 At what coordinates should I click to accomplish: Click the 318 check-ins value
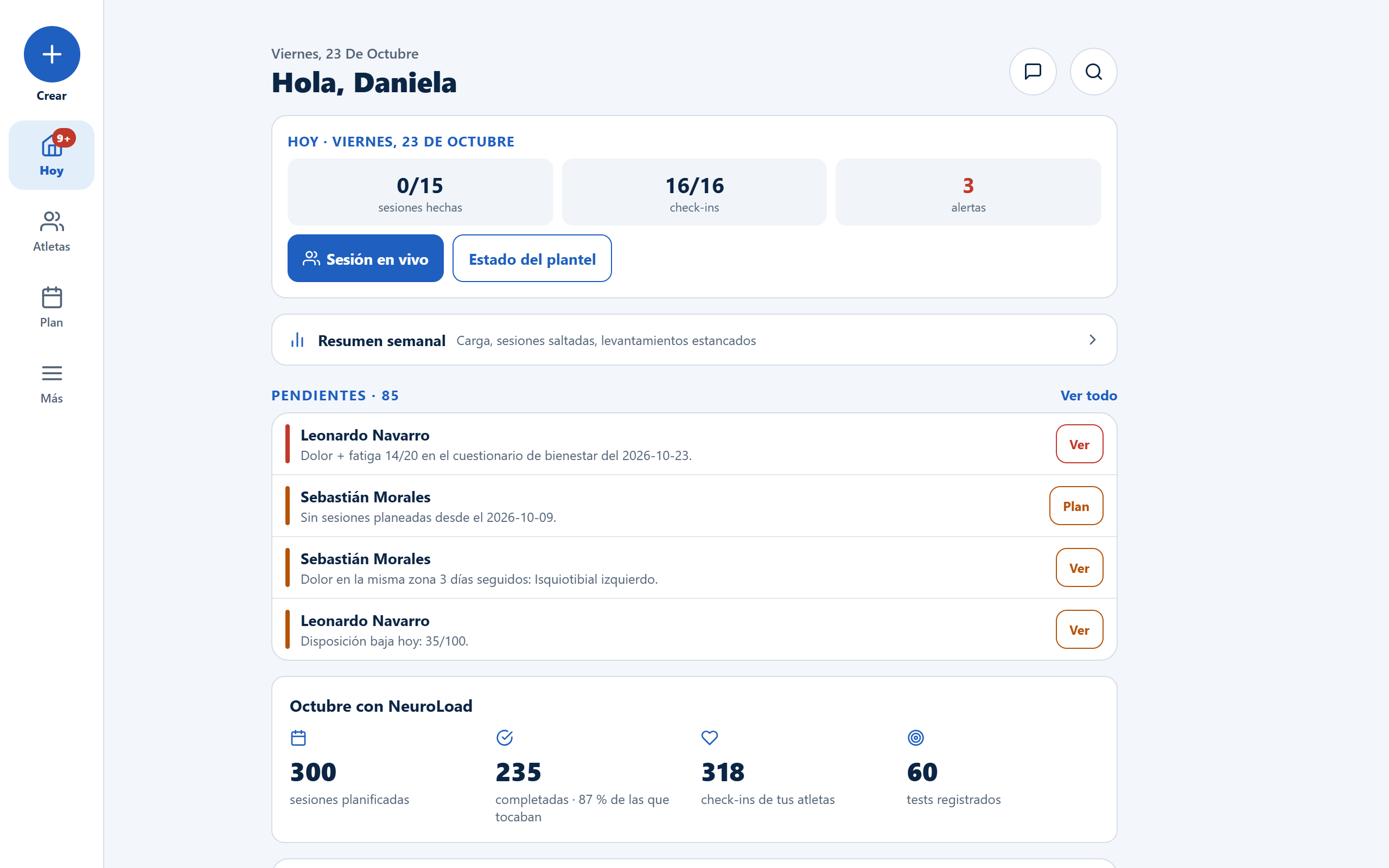723,772
